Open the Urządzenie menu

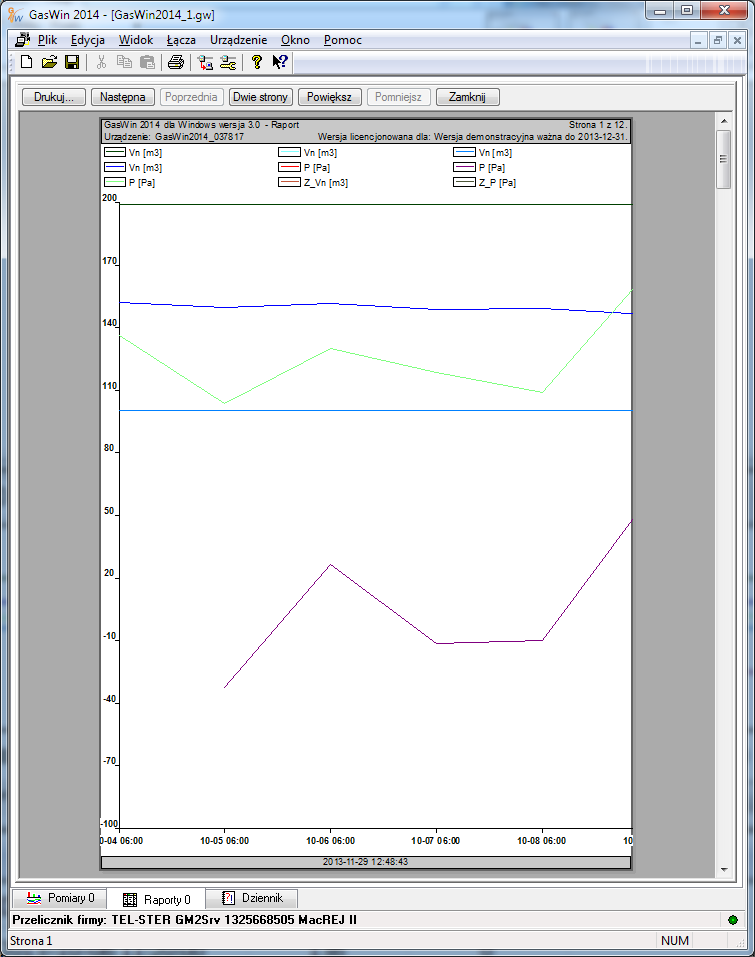(239, 40)
